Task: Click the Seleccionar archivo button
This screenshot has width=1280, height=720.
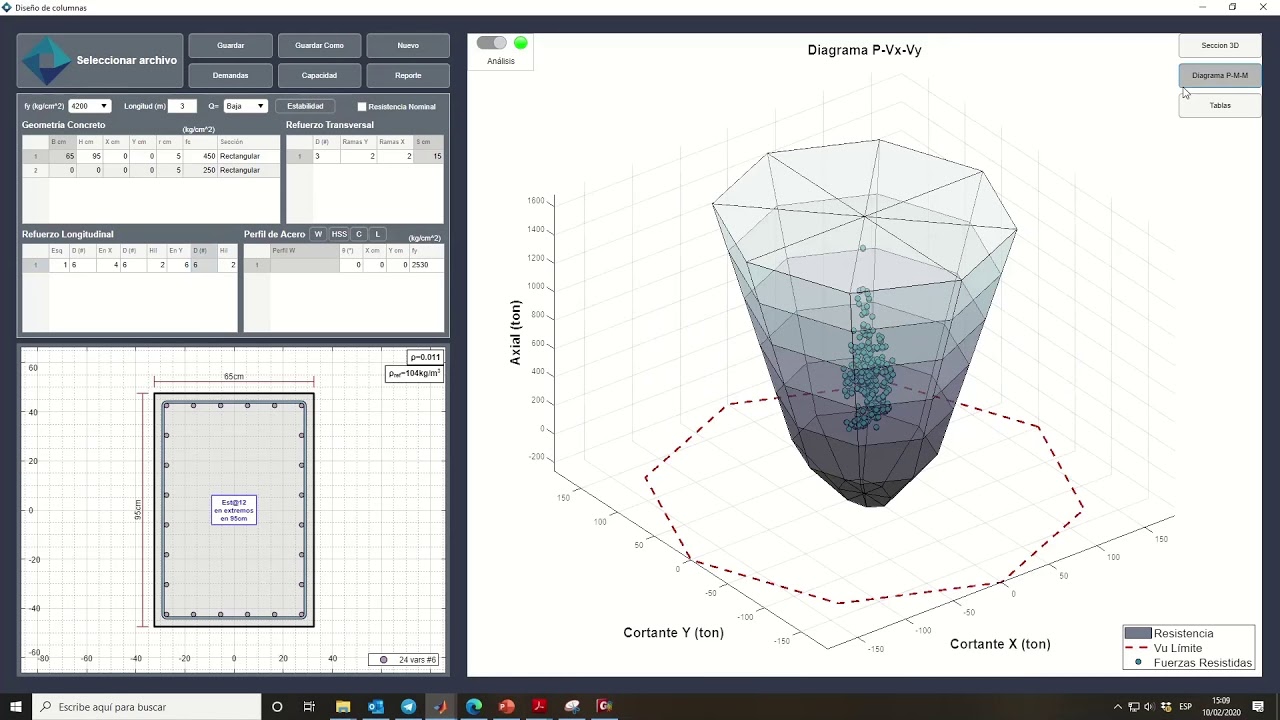Action: [100, 61]
